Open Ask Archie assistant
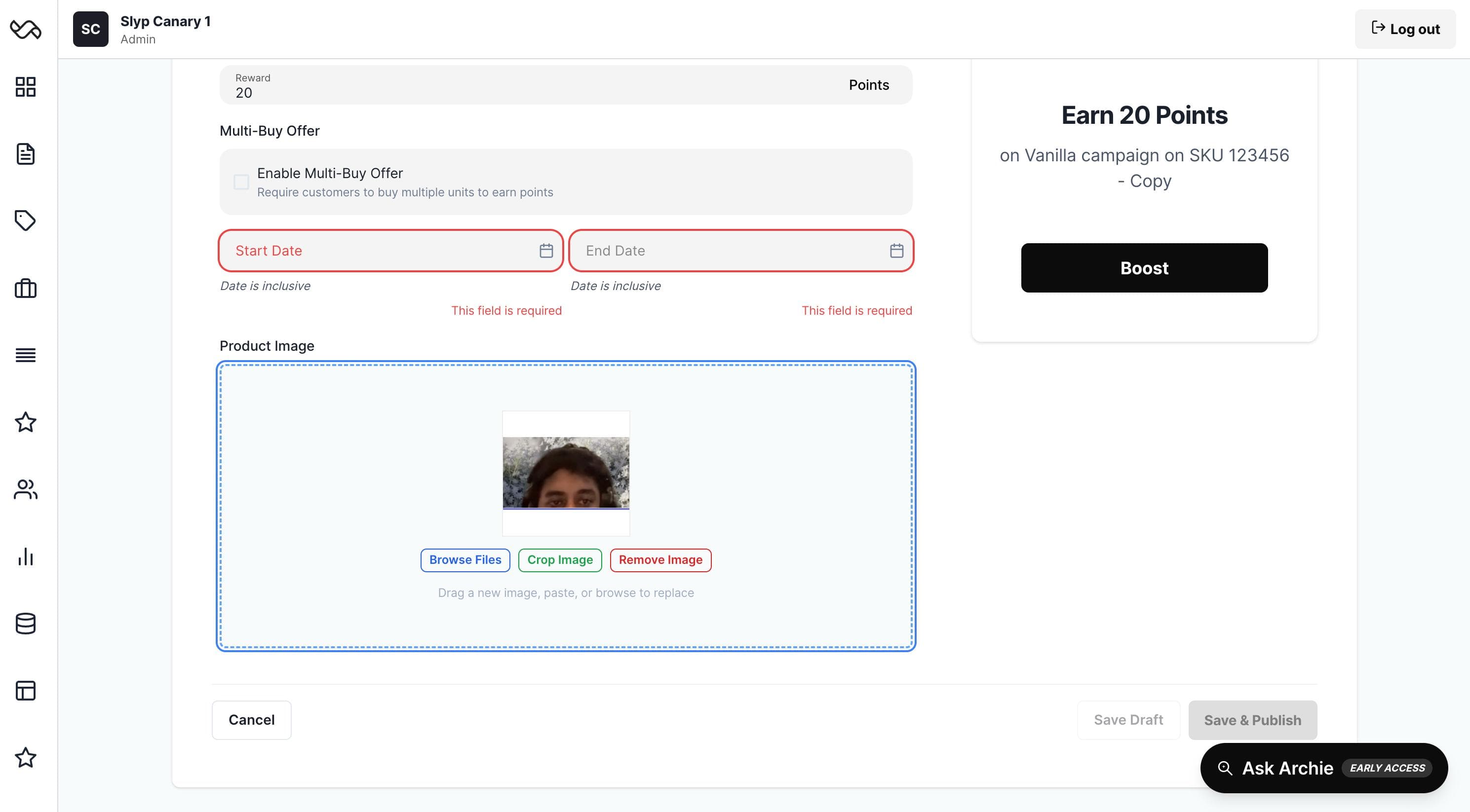Screen dimensions: 1470x812 [x=1324, y=768]
